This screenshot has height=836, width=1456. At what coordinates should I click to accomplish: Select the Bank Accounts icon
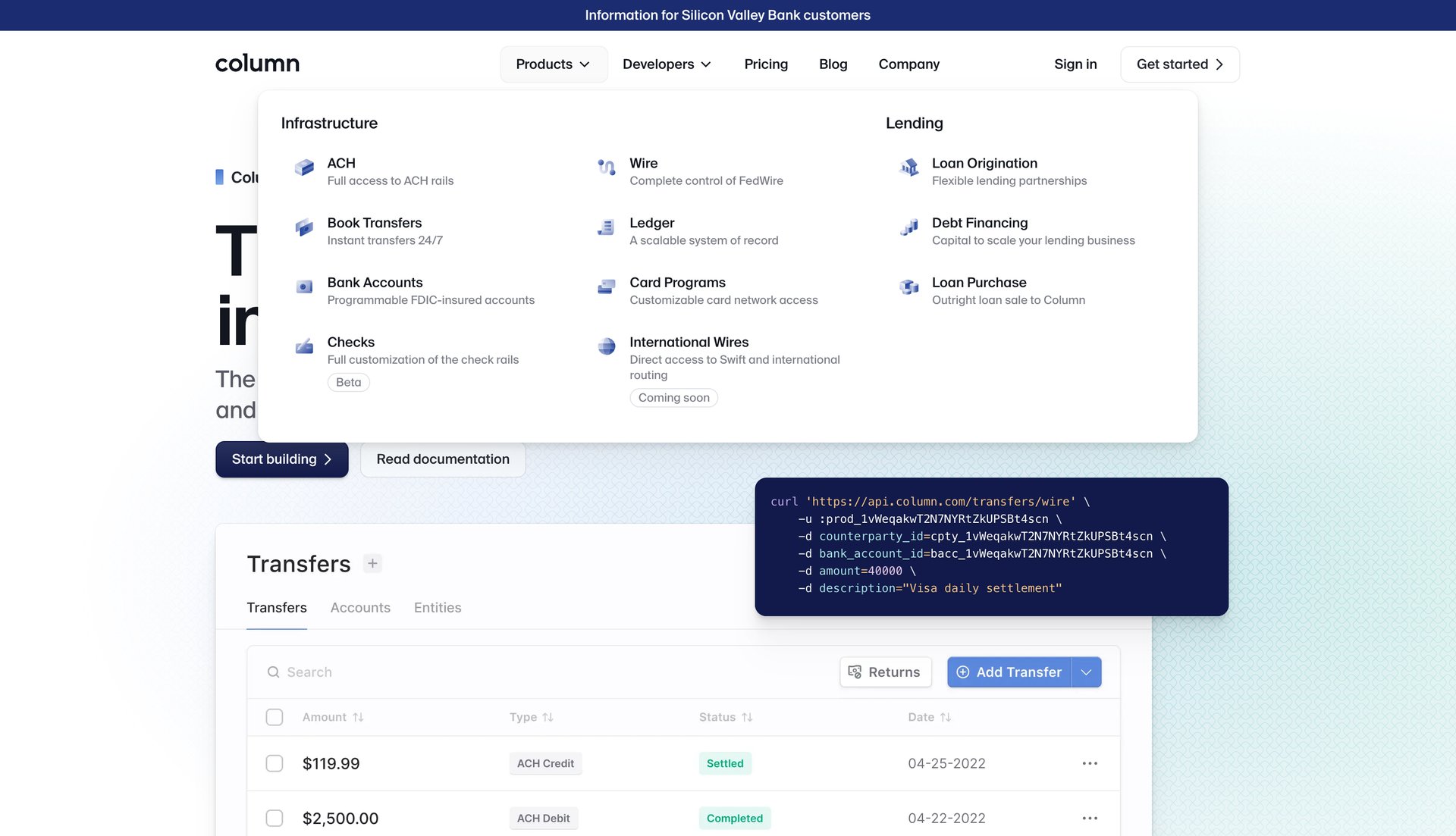(x=303, y=287)
